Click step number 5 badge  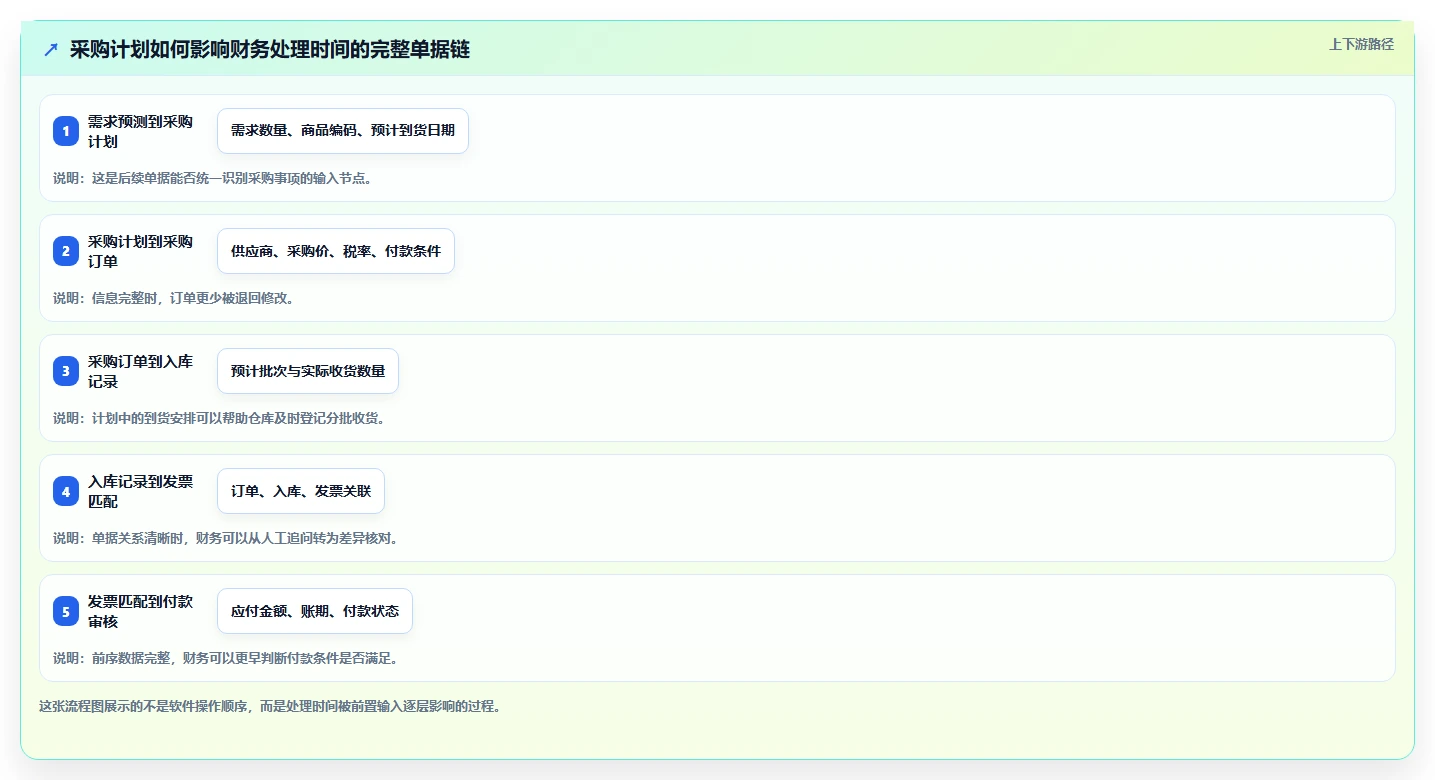pyautogui.click(x=66, y=611)
